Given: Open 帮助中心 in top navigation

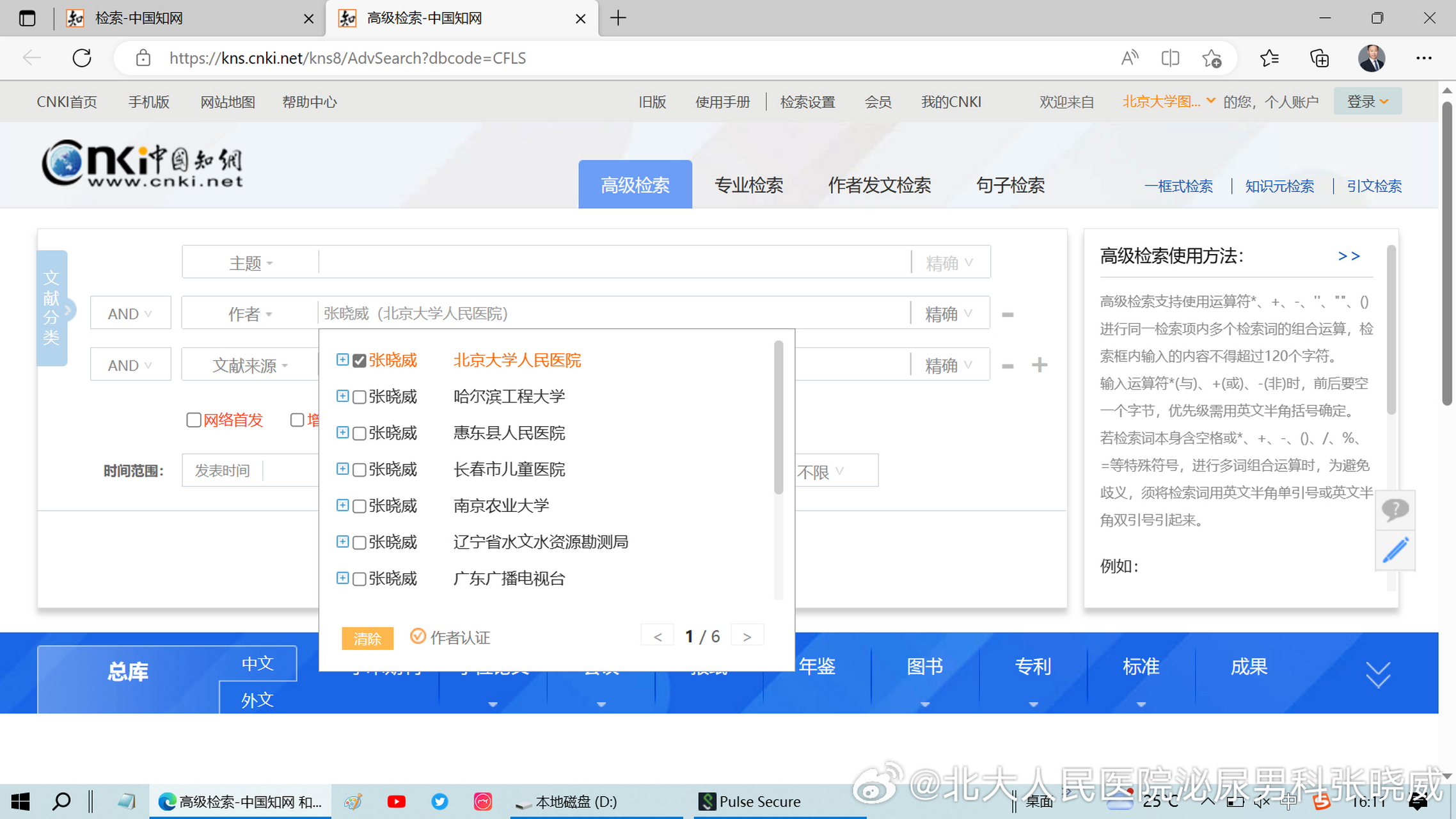Looking at the screenshot, I should (x=310, y=102).
